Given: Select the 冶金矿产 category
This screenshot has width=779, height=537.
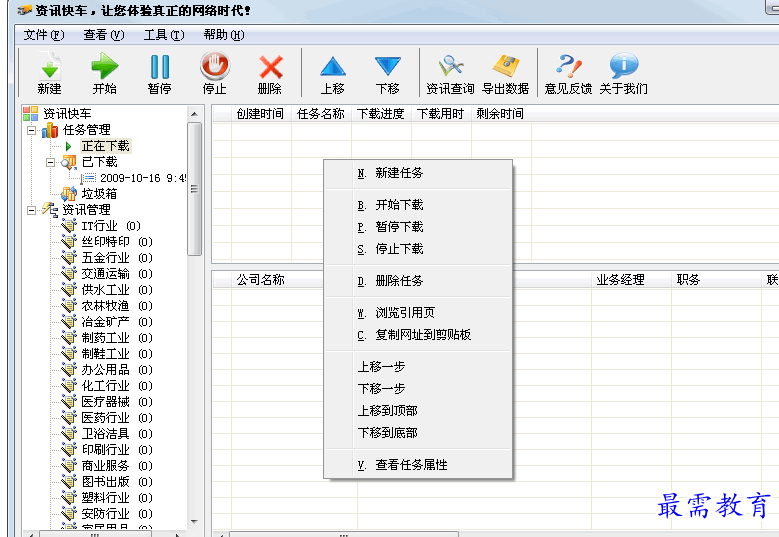Looking at the screenshot, I should point(117,322).
